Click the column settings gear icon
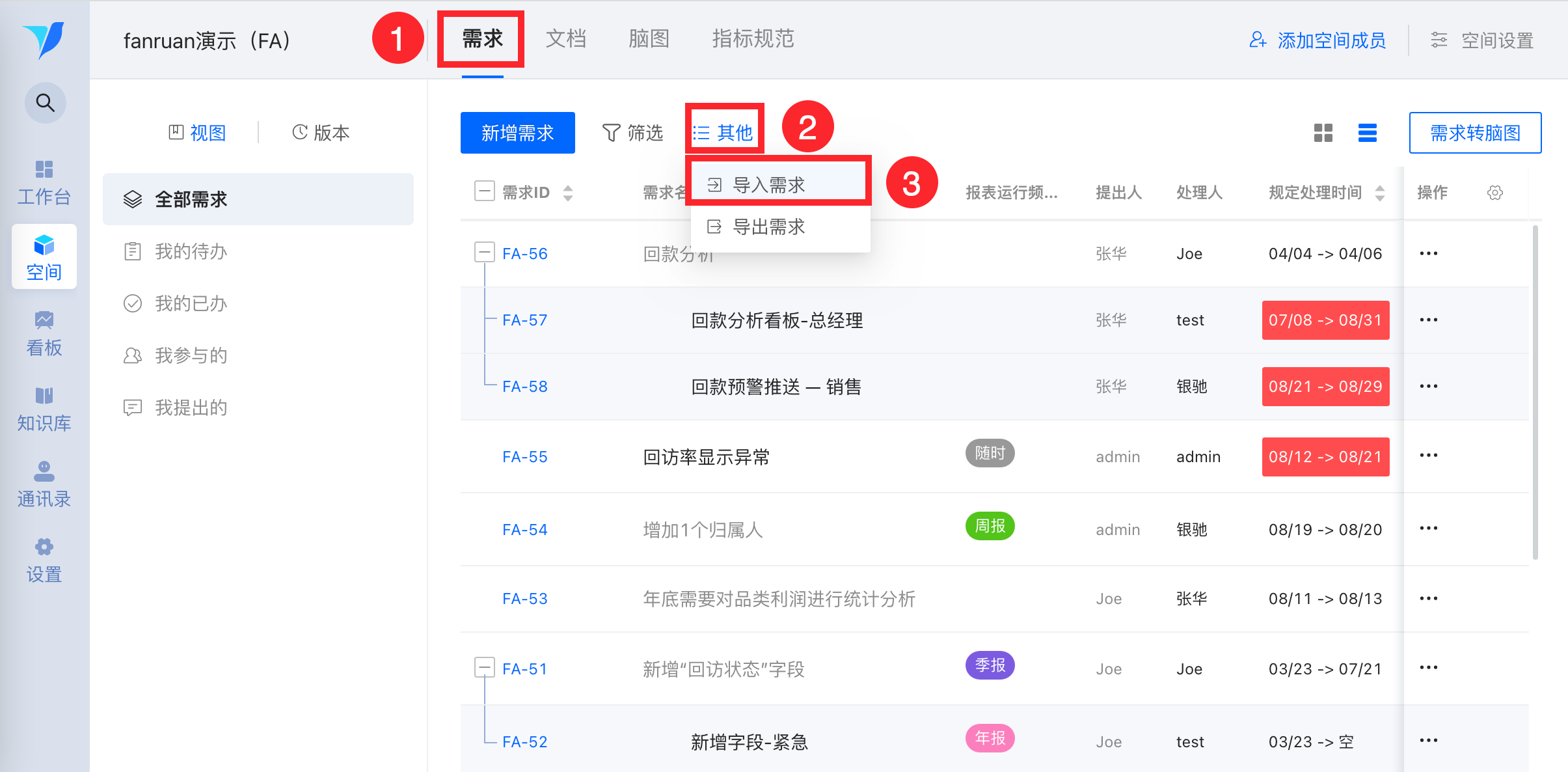The image size is (1568, 772). pyautogui.click(x=1494, y=193)
